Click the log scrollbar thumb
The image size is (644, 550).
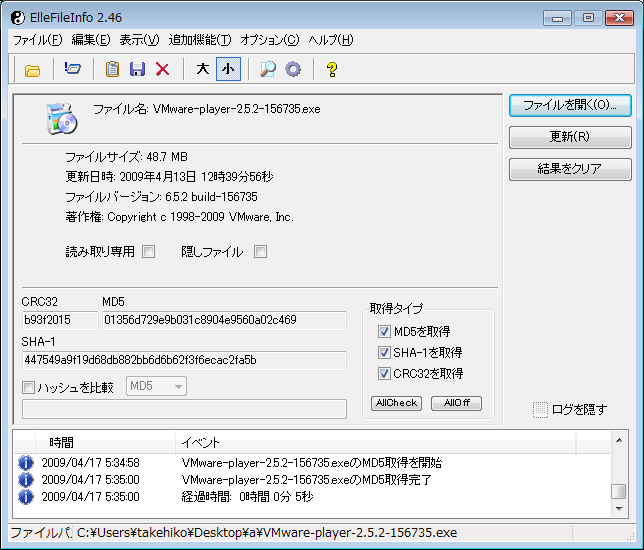[x=619, y=491]
